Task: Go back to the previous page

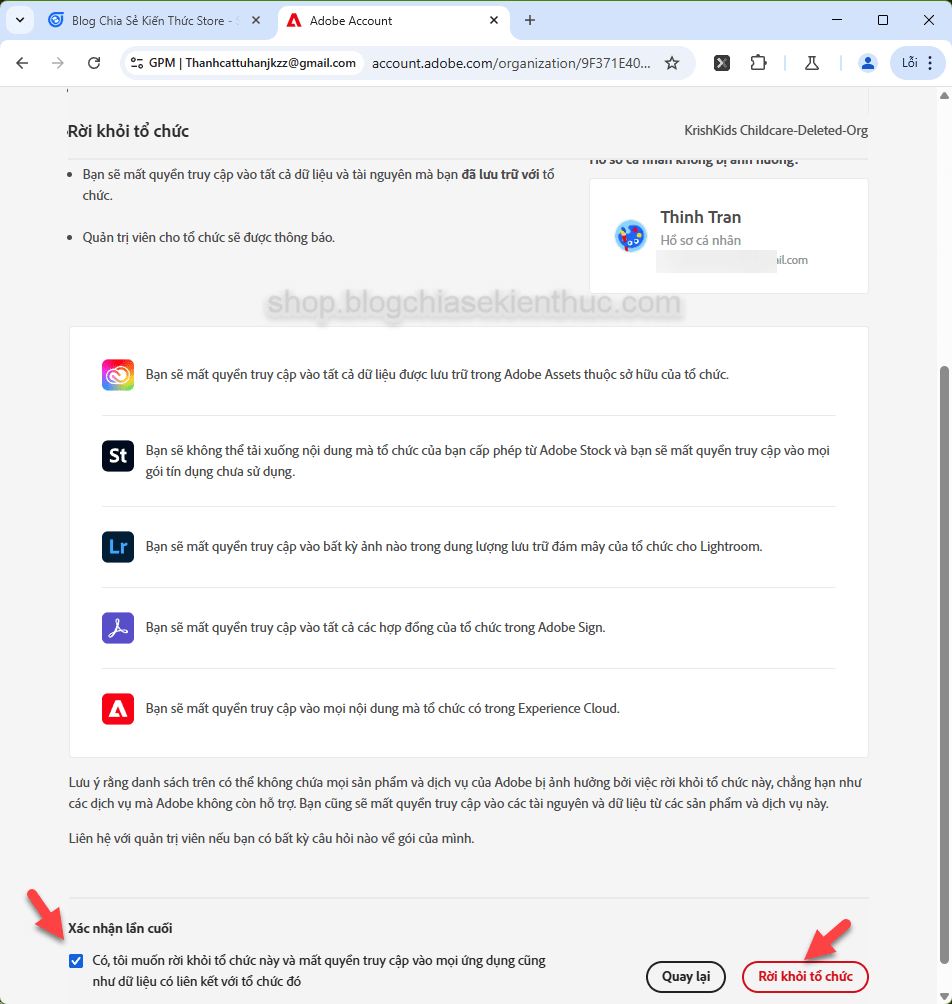Action: click(x=22, y=63)
